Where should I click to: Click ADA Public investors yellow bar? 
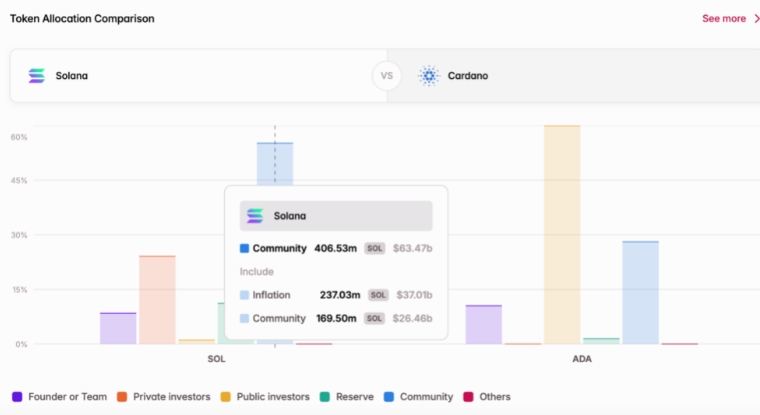[562, 235]
